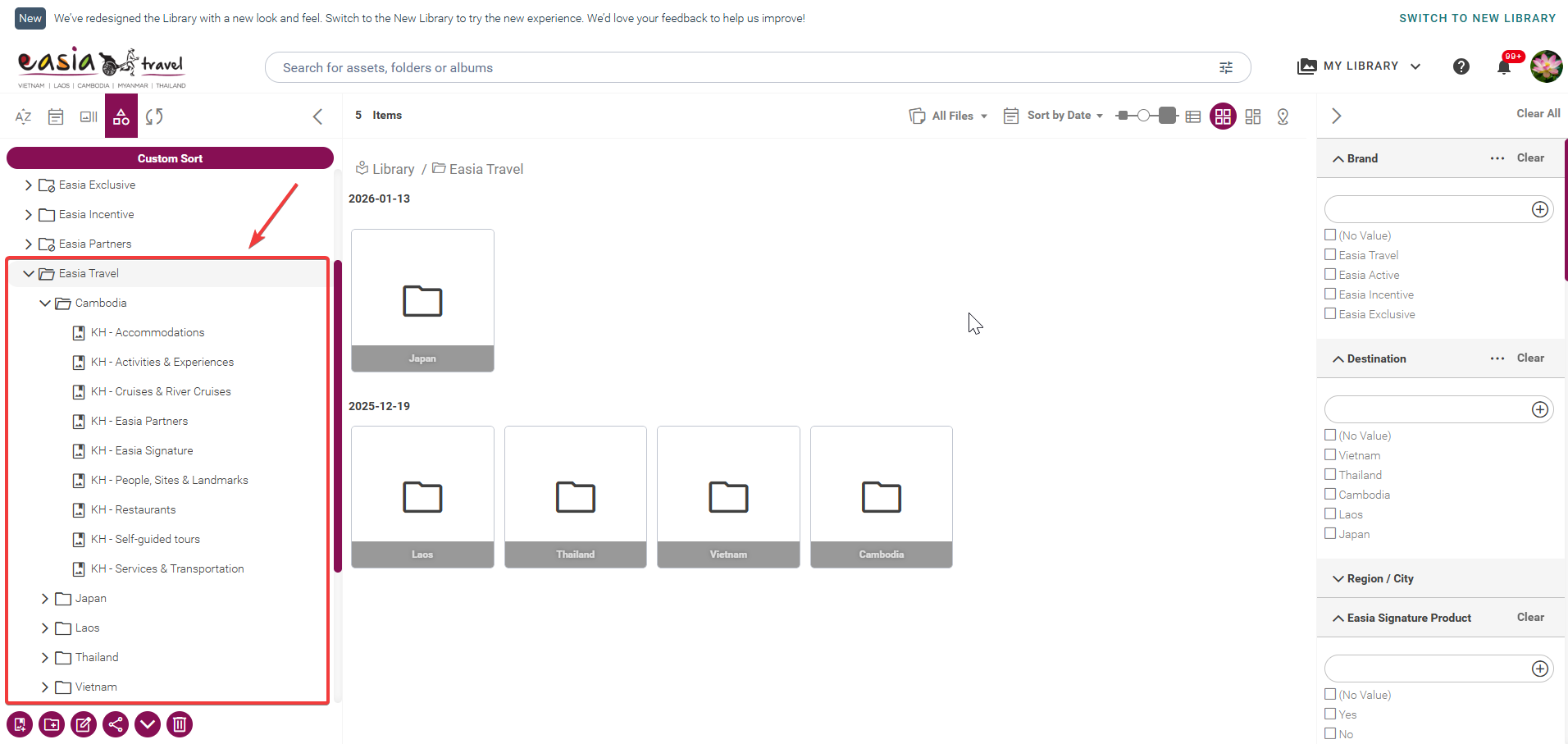Switch to list table view

point(1193,116)
